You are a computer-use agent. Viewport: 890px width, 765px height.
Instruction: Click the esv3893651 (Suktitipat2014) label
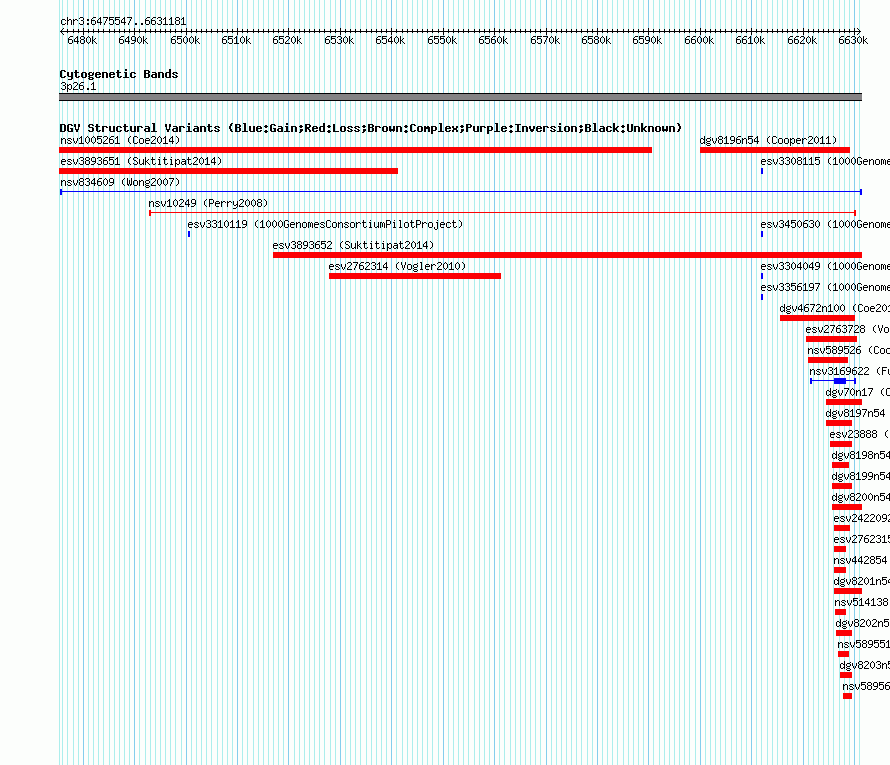[x=141, y=161]
